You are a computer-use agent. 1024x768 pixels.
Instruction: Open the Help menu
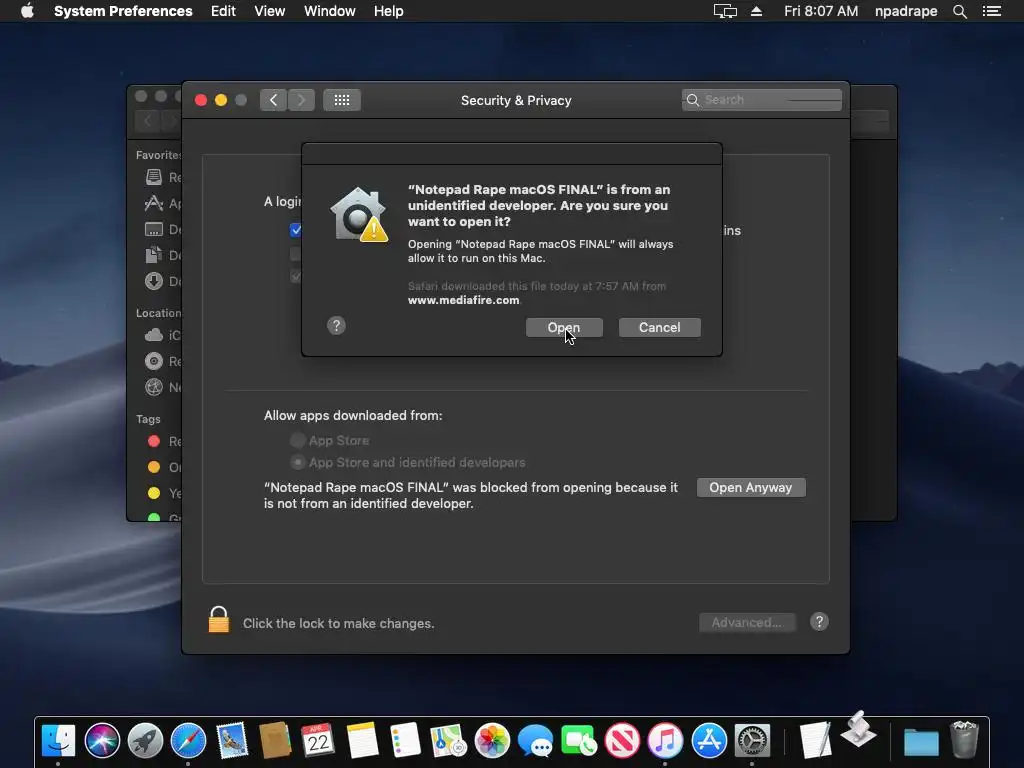tap(389, 11)
